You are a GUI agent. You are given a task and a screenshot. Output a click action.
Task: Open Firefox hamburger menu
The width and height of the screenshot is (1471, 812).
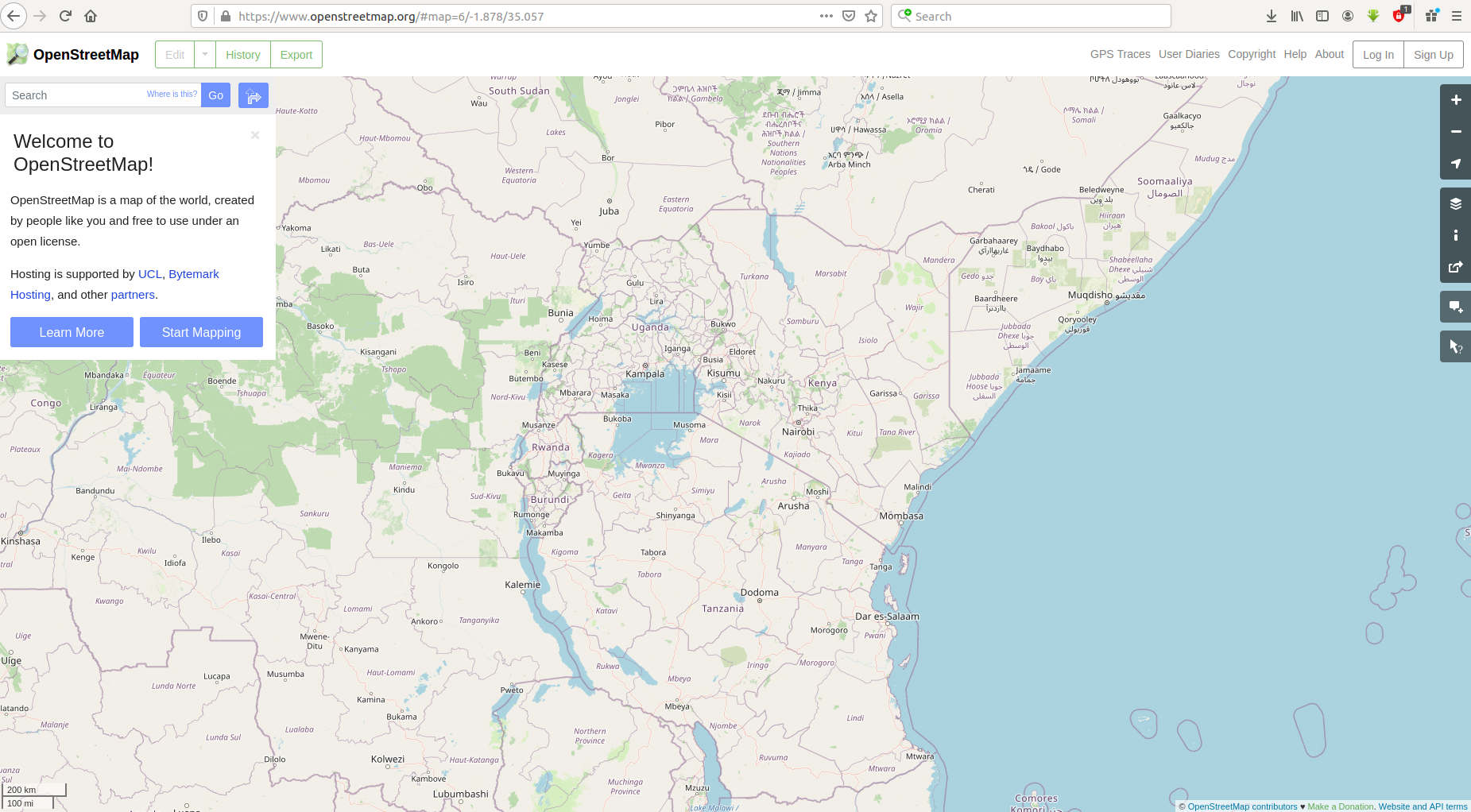[x=1456, y=16]
